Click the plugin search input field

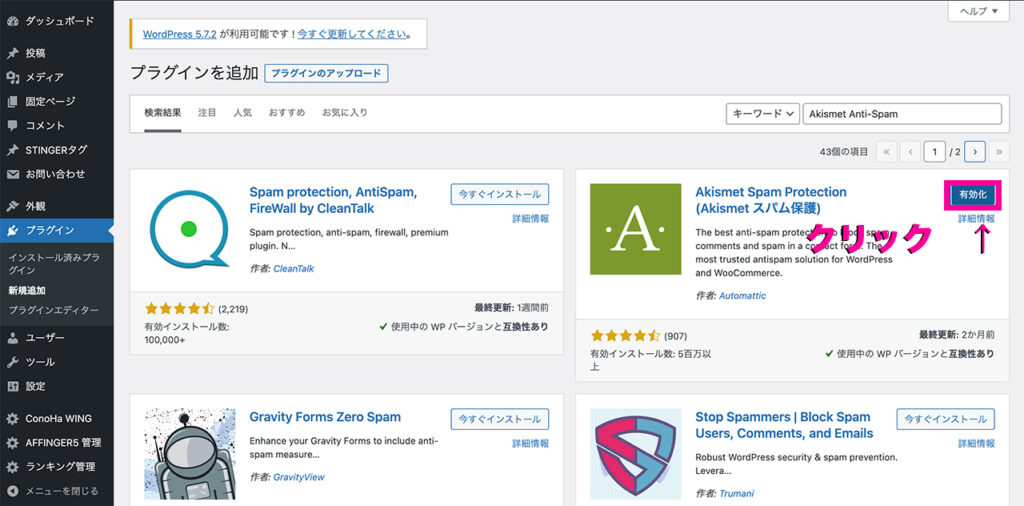tap(902, 114)
